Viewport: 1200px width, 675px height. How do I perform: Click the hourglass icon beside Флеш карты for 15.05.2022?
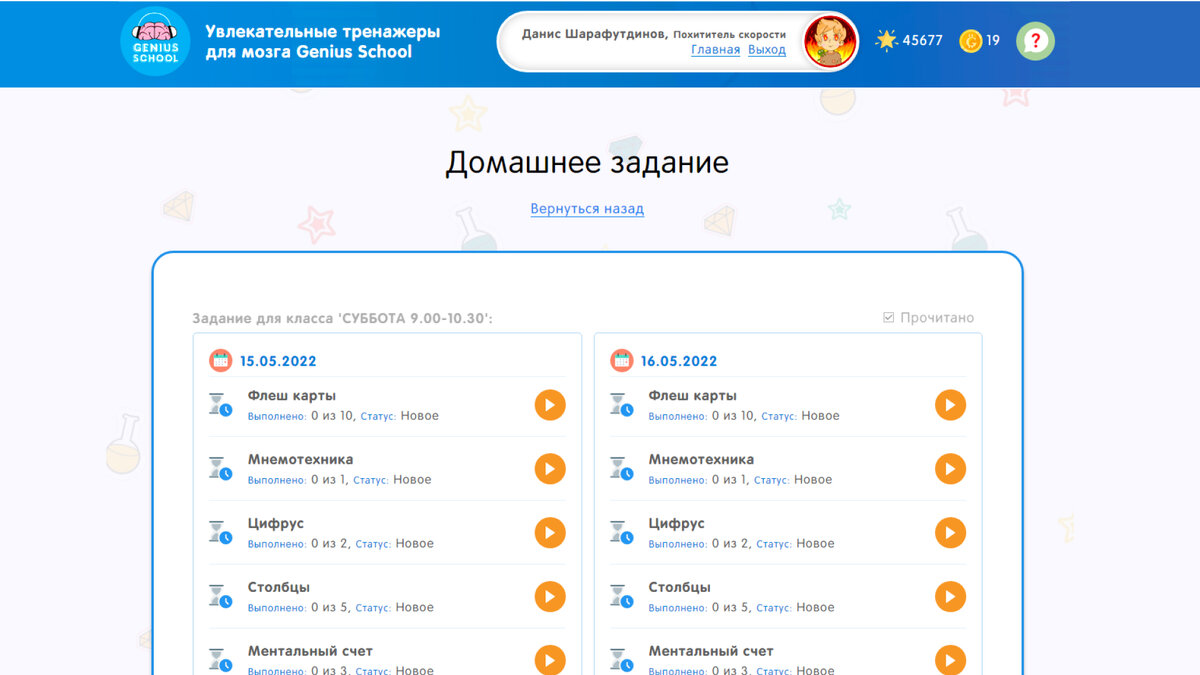click(219, 402)
